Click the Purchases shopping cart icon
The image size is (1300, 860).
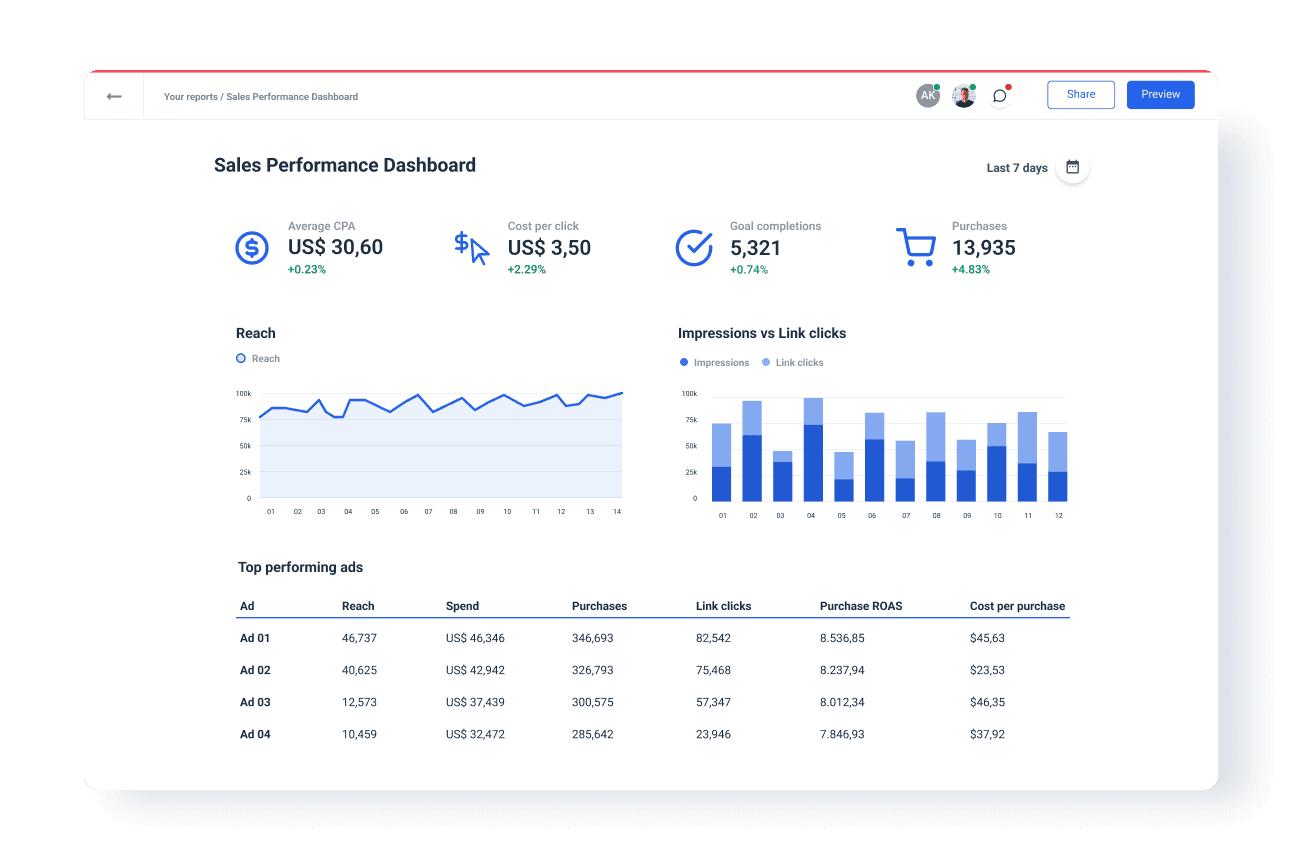[916, 248]
